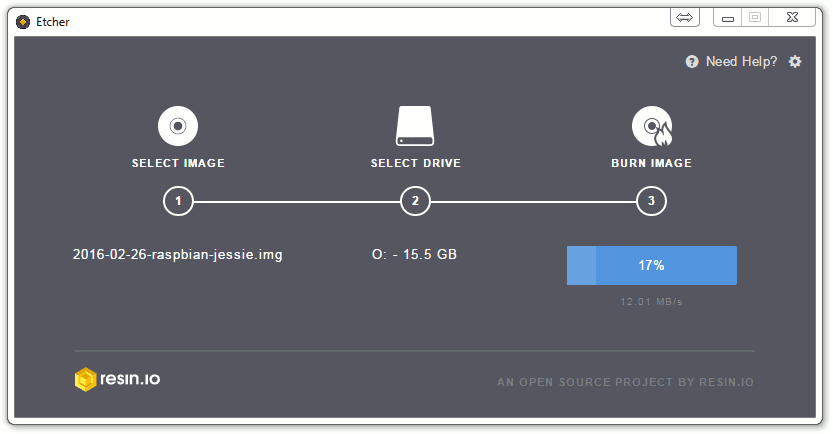
Task: Click the Select Drive disk icon
Action: pos(415,126)
